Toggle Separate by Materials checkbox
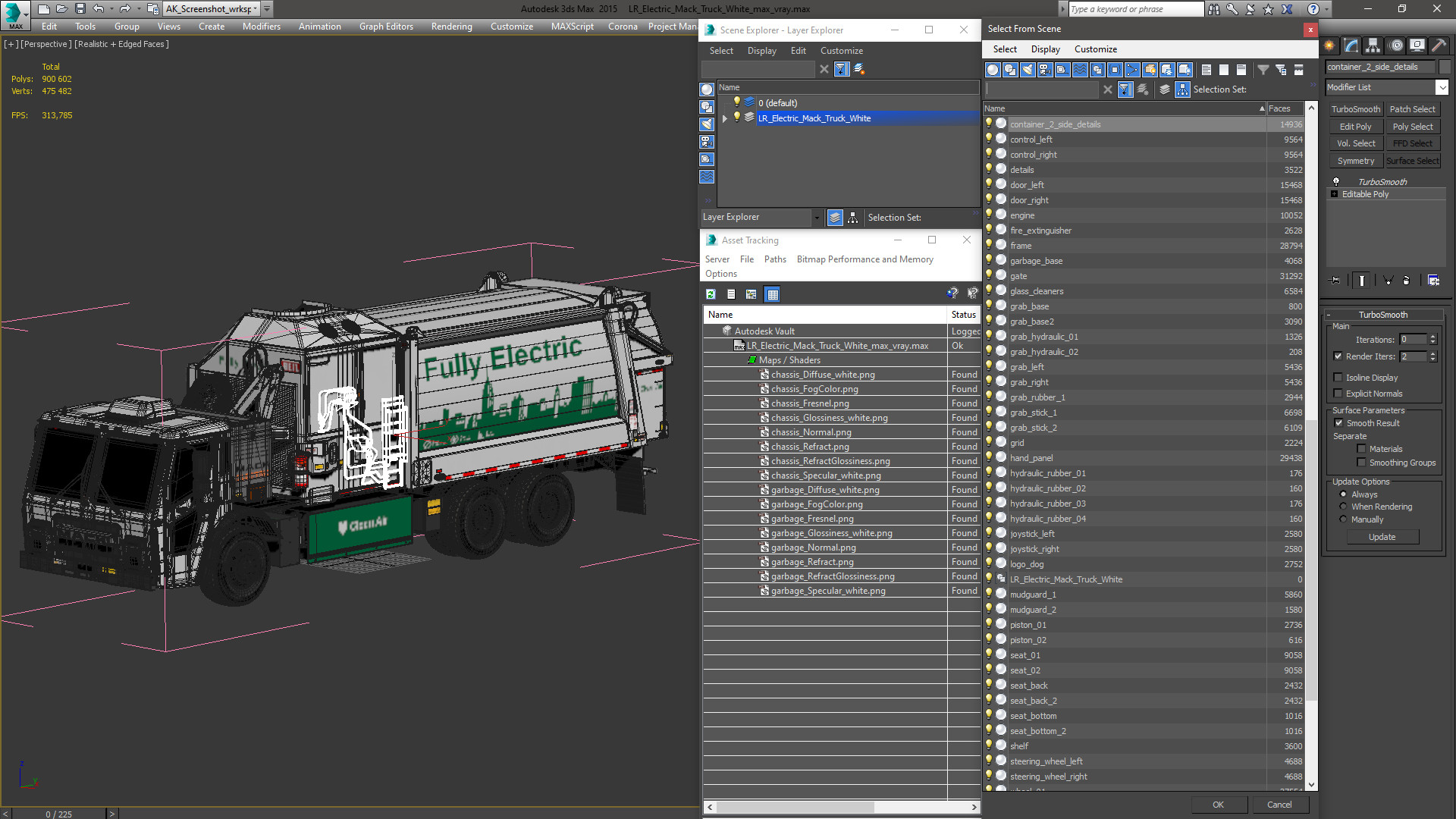 1361,449
